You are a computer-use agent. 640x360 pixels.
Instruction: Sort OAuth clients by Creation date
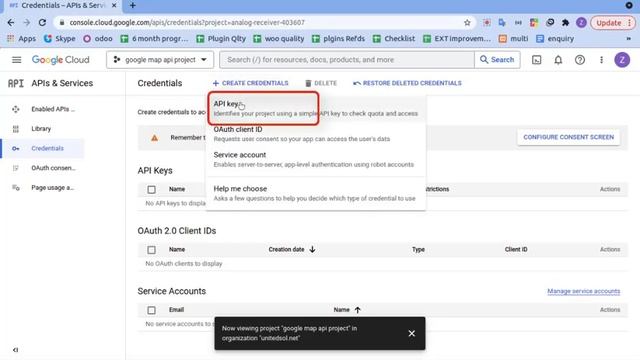(292, 249)
